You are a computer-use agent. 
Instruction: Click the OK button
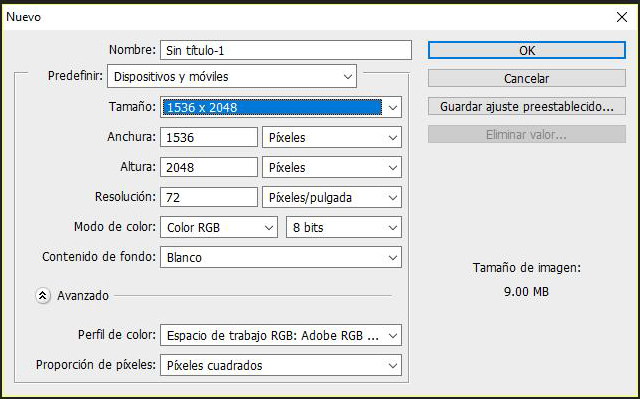click(x=527, y=50)
